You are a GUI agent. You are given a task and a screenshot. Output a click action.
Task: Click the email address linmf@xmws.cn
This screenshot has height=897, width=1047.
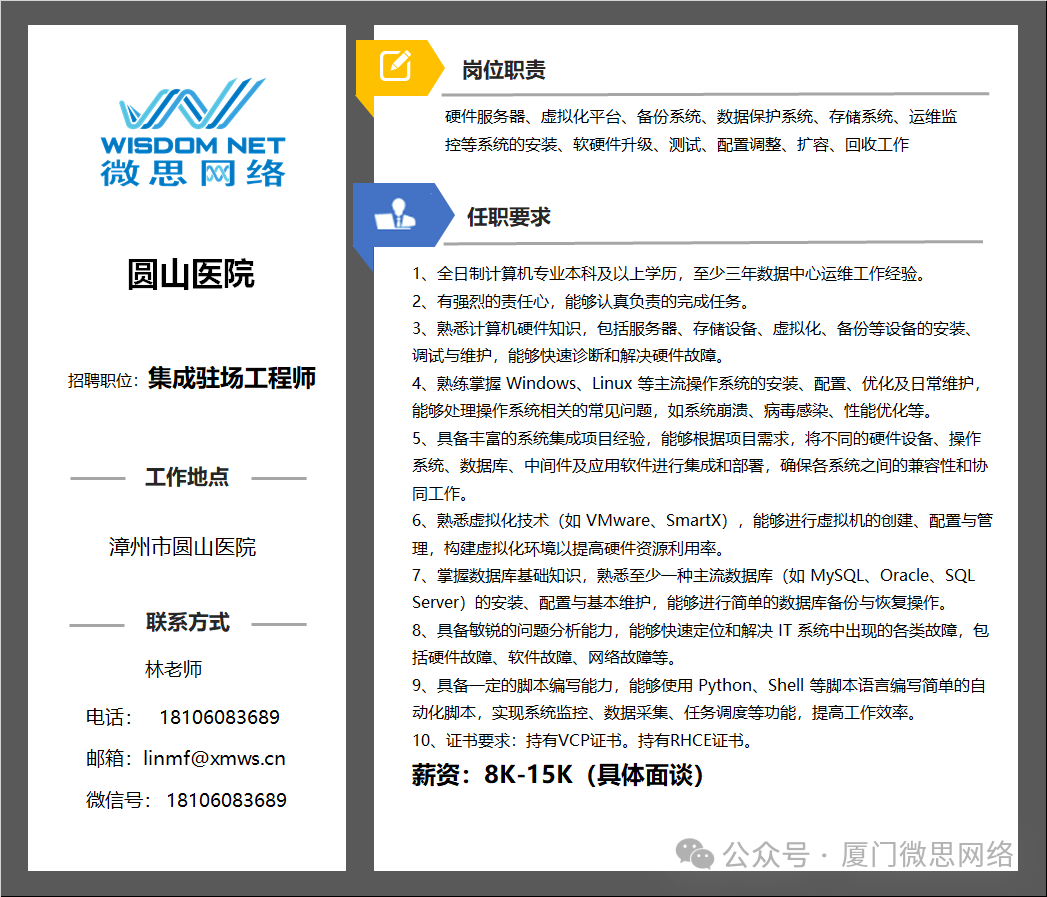215,758
